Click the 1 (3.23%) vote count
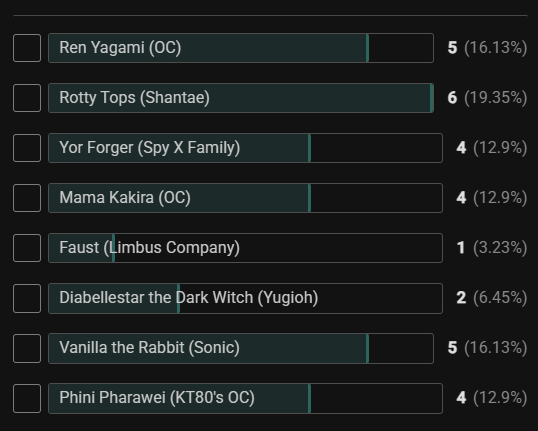The height and width of the screenshot is (431, 538). click(x=492, y=248)
